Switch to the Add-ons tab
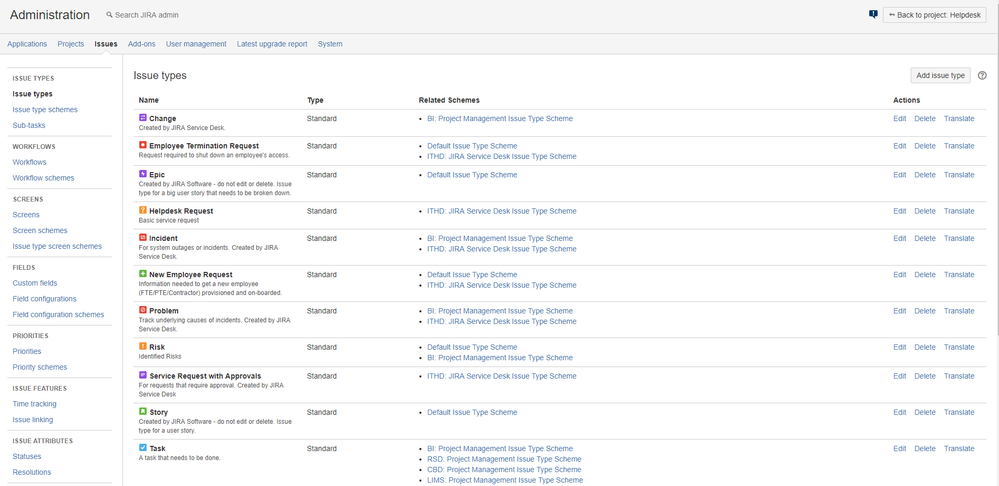 point(141,44)
